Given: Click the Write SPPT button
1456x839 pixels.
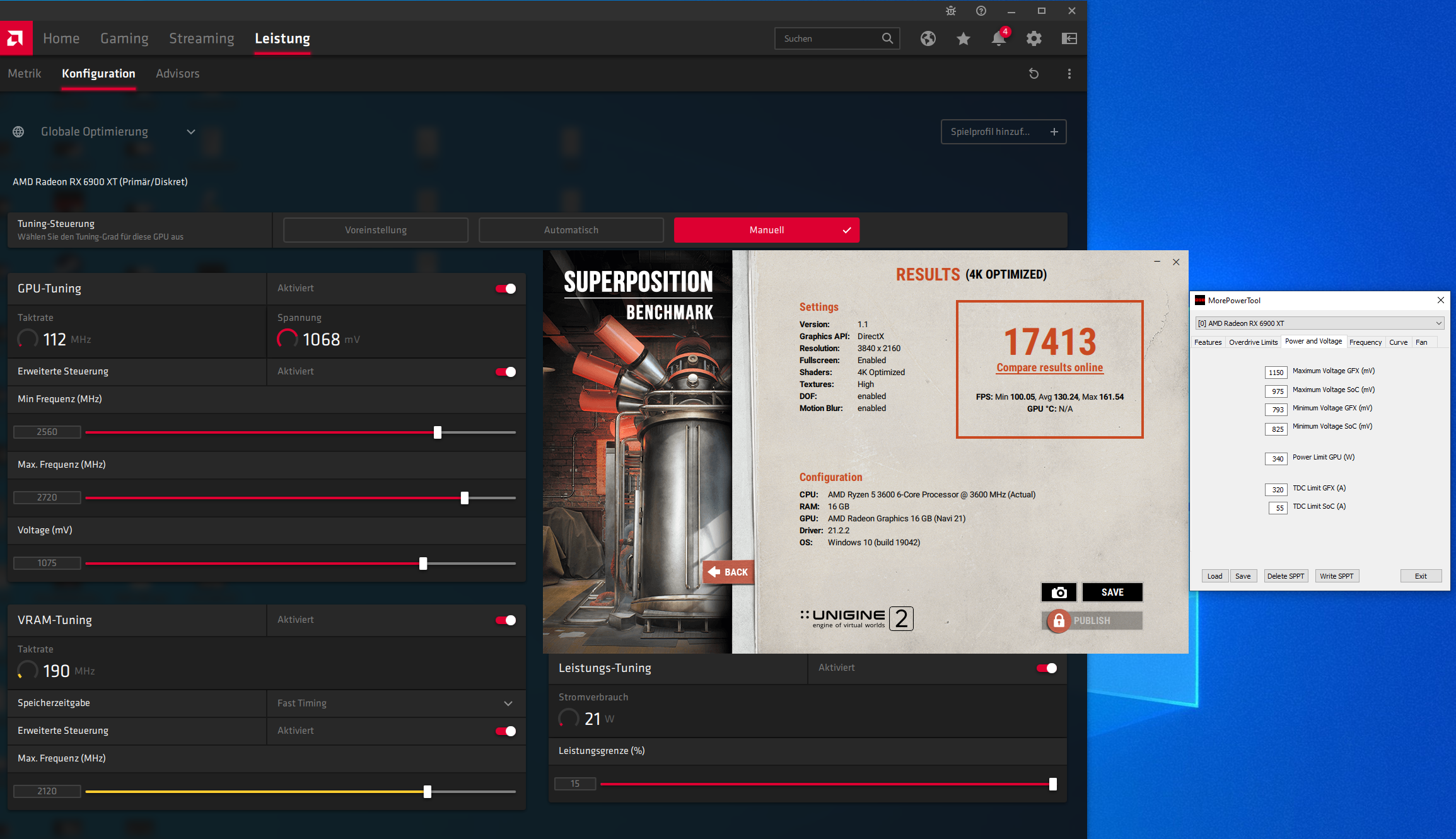Looking at the screenshot, I should tap(1336, 576).
